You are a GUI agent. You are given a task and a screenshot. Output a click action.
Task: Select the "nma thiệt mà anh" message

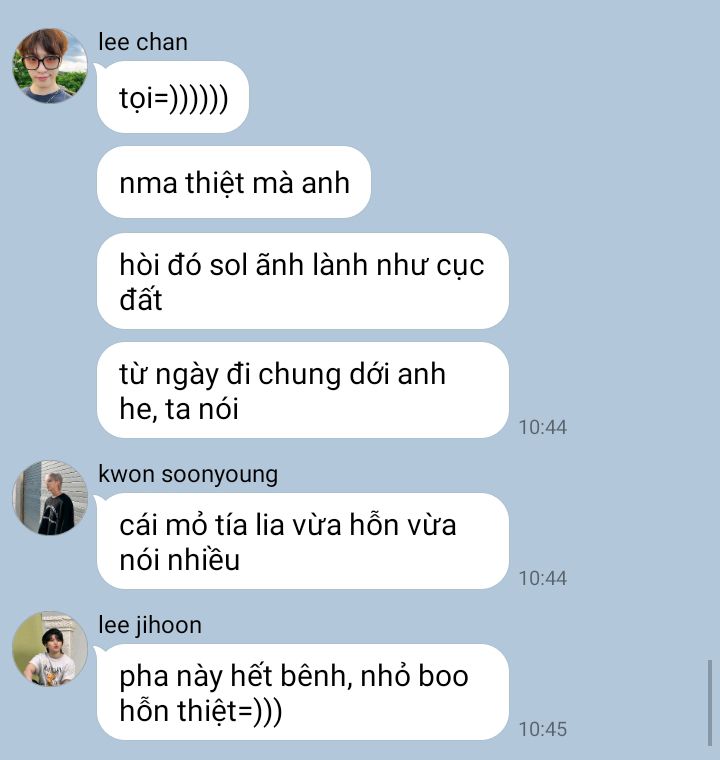tap(234, 182)
